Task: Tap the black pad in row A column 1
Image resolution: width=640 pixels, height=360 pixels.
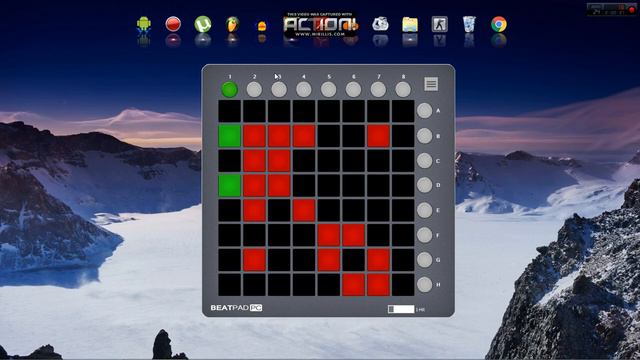Action: tap(229, 111)
